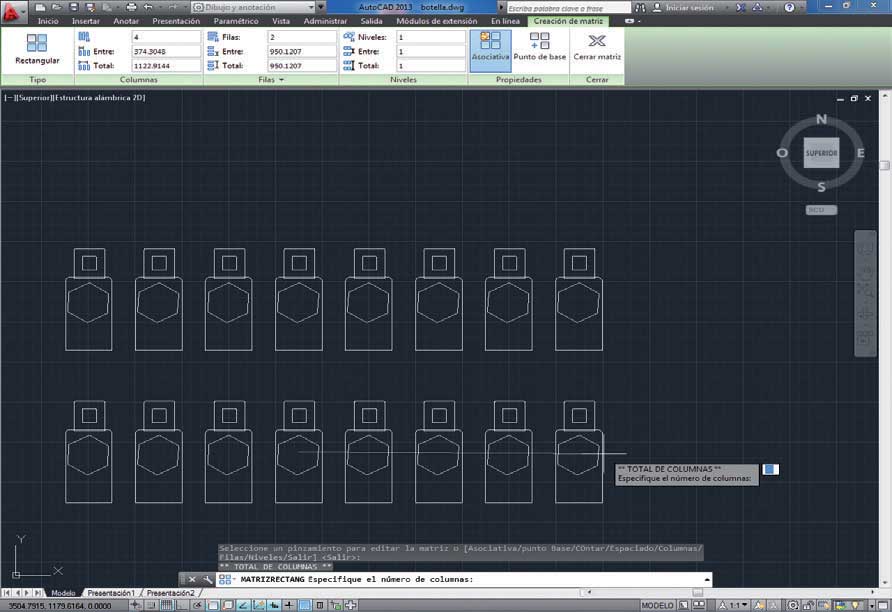This screenshot has width=892, height=612.
Task: Switch to the Presentación1 layout tab
Action: pyautogui.click(x=110, y=593)
